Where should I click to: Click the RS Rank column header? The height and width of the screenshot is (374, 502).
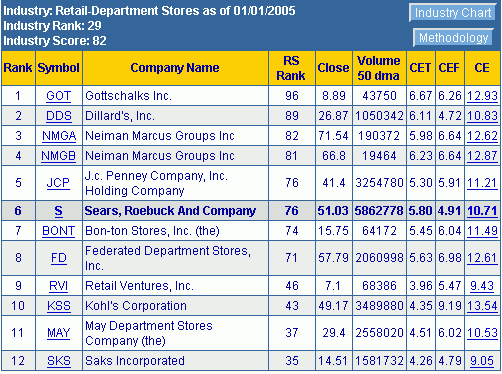pyautogui.click(x=291, y=68)
